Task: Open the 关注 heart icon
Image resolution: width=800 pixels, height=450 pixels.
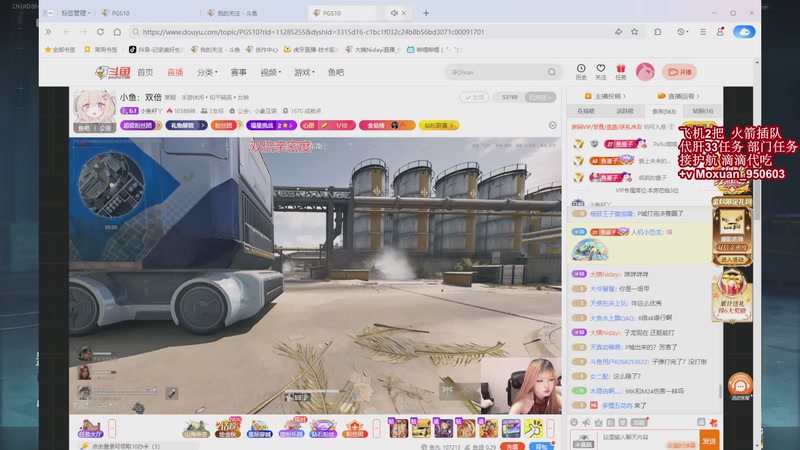Action: point(601,71)
